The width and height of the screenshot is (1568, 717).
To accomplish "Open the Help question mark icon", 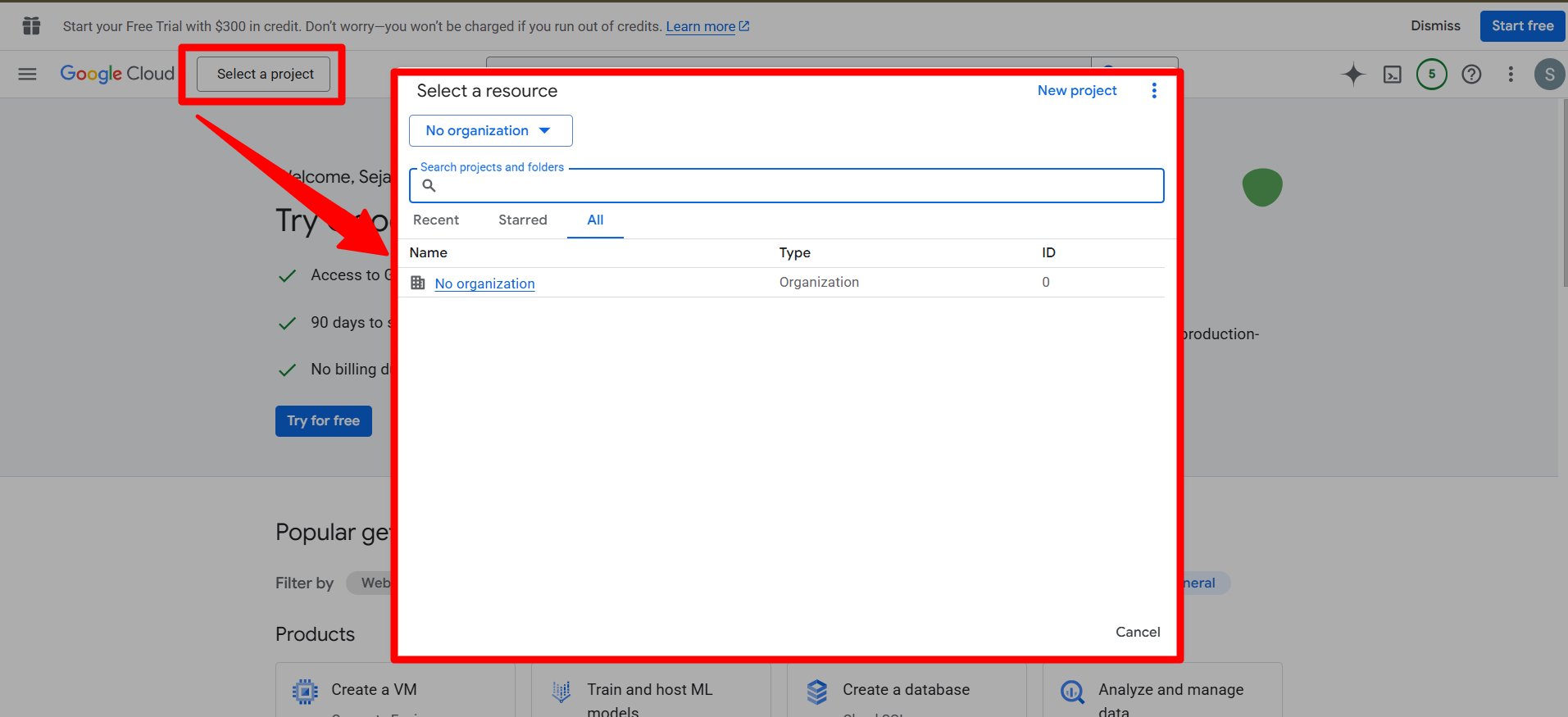I will pos(1471,75).
